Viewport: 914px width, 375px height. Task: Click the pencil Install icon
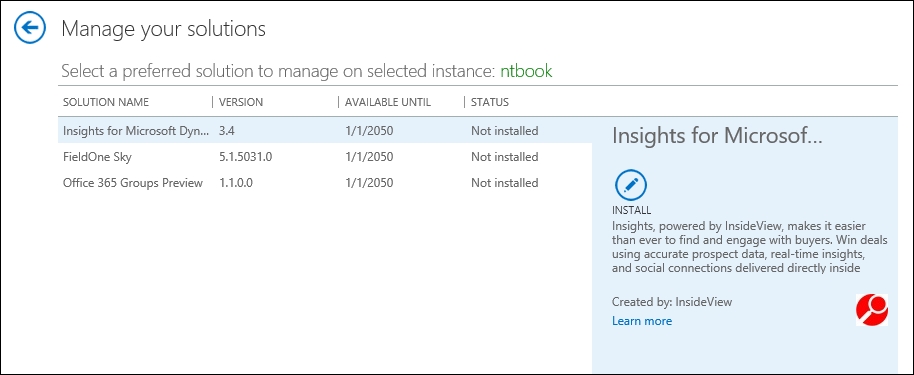[x=631, y=185]
